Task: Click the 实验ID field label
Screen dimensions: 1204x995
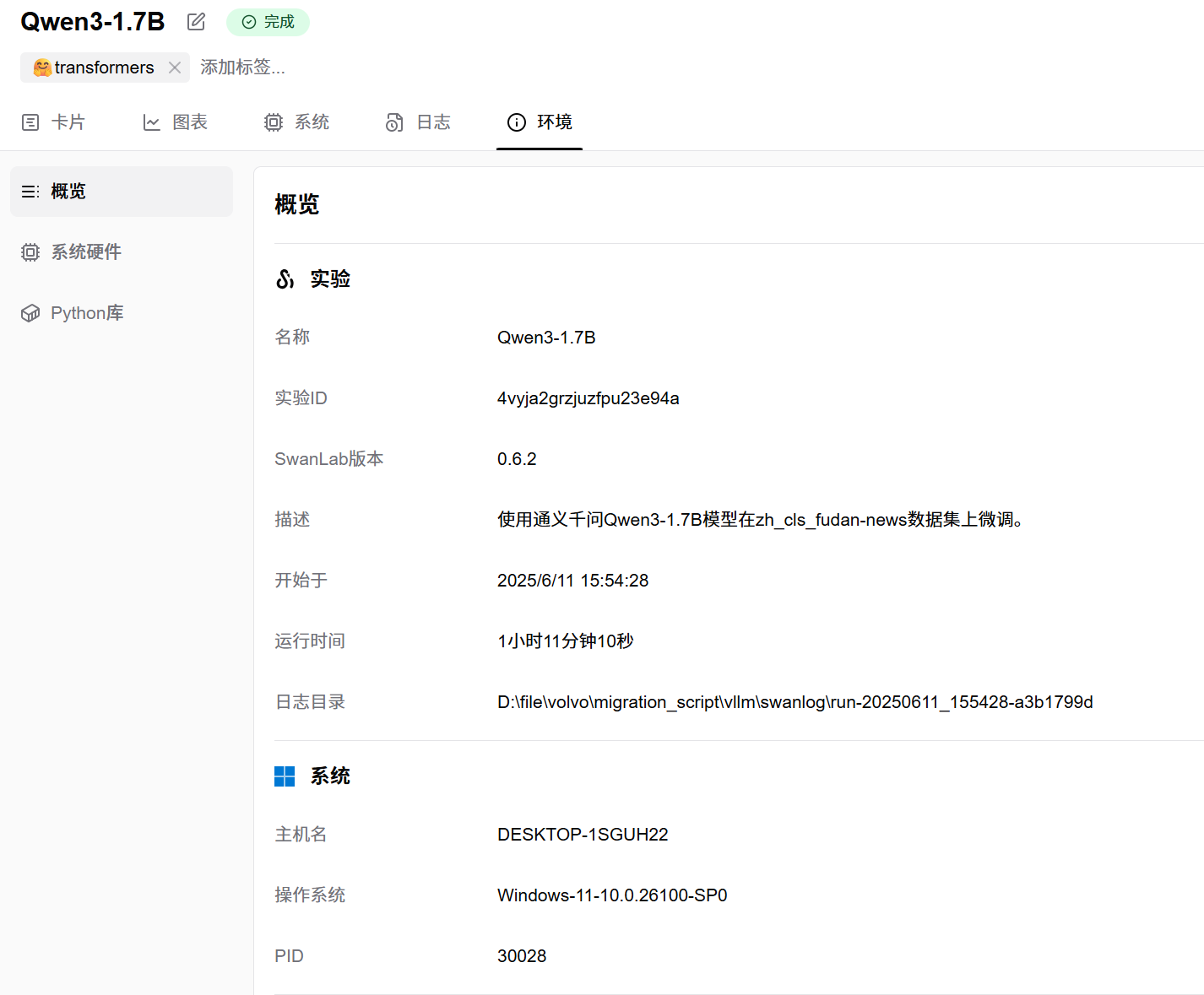Action: coord(301,398)
